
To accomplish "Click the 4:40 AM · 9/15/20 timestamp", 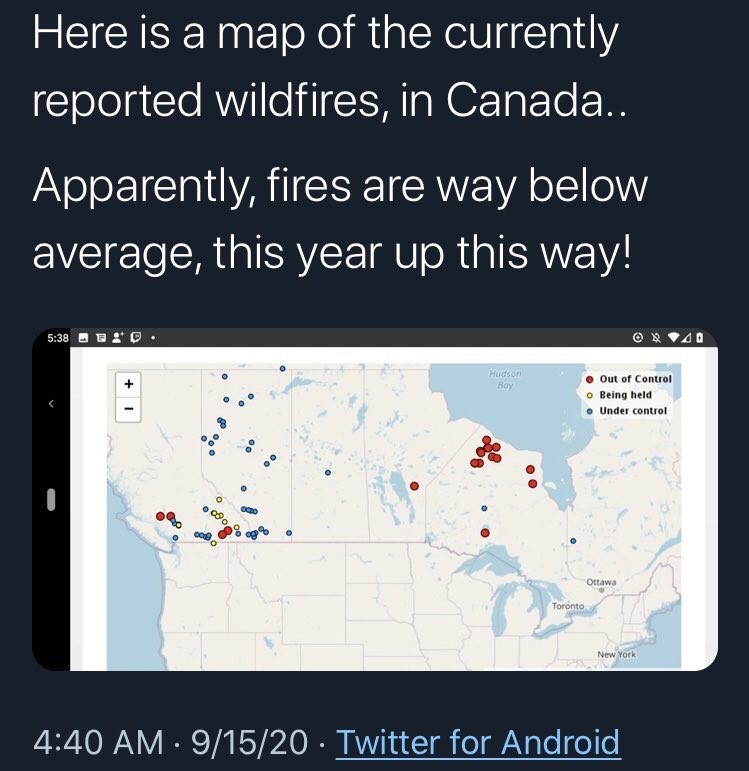I will [x=171, y=741].
